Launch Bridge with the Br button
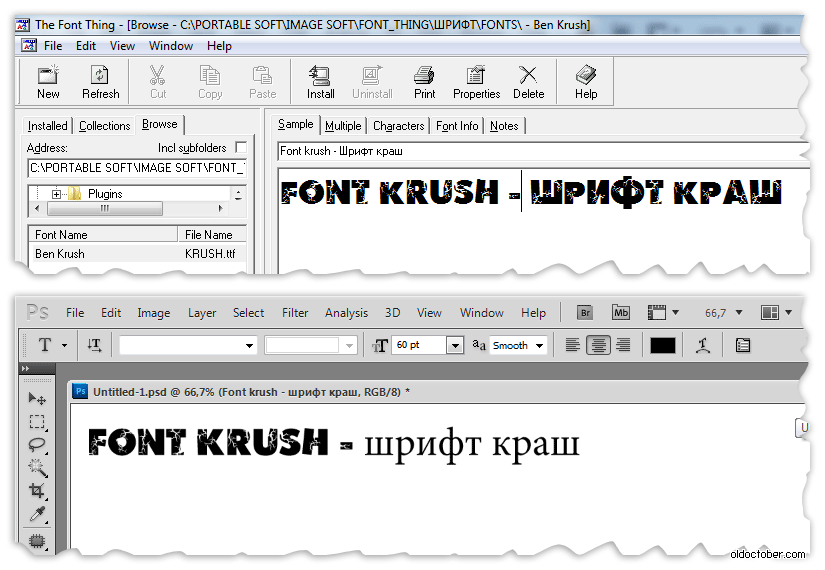This screenshot has height=570, width=825. pyautogui.click(x=585, y=313)
